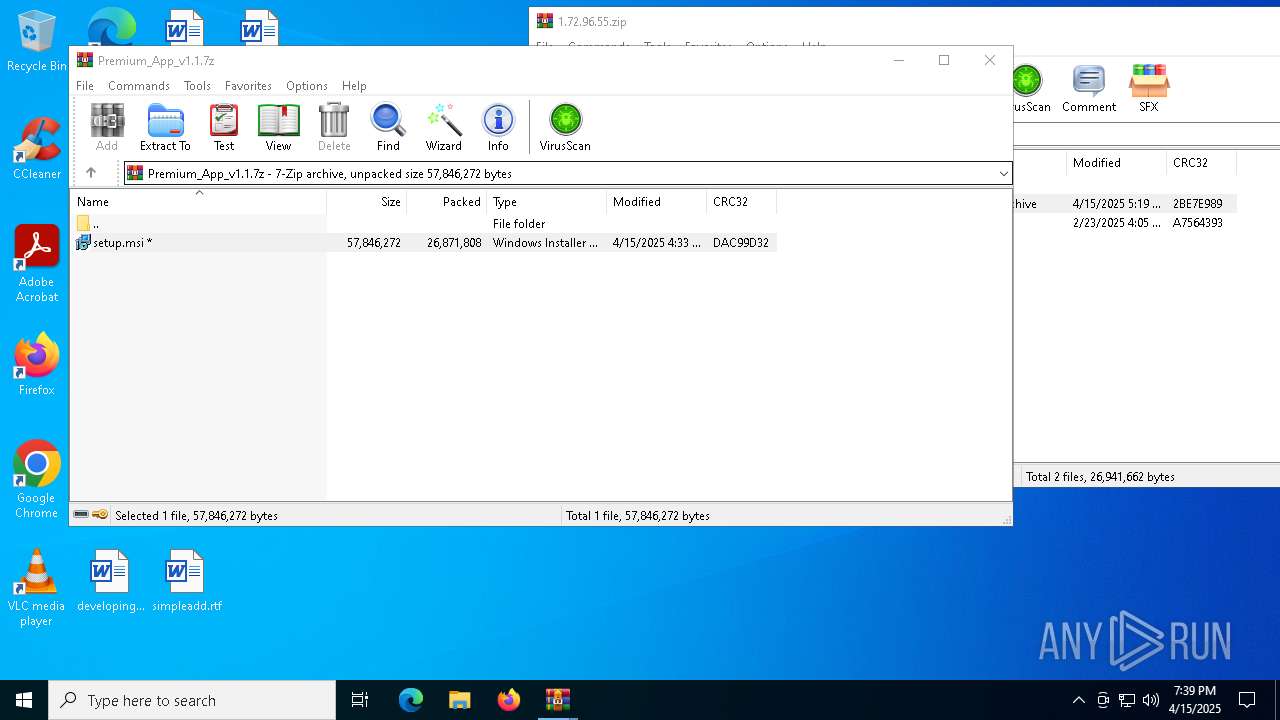Click VirusScan icon in background window

click(1030, 89)
